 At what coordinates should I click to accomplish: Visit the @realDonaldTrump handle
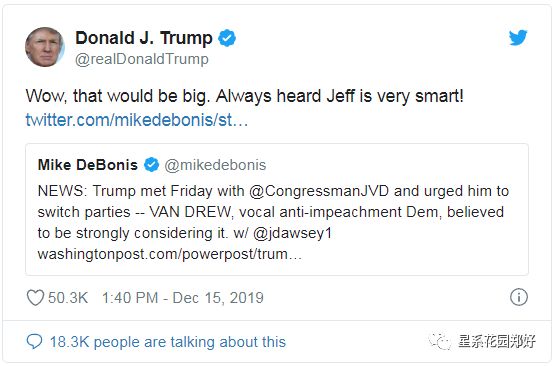point(141,59)
